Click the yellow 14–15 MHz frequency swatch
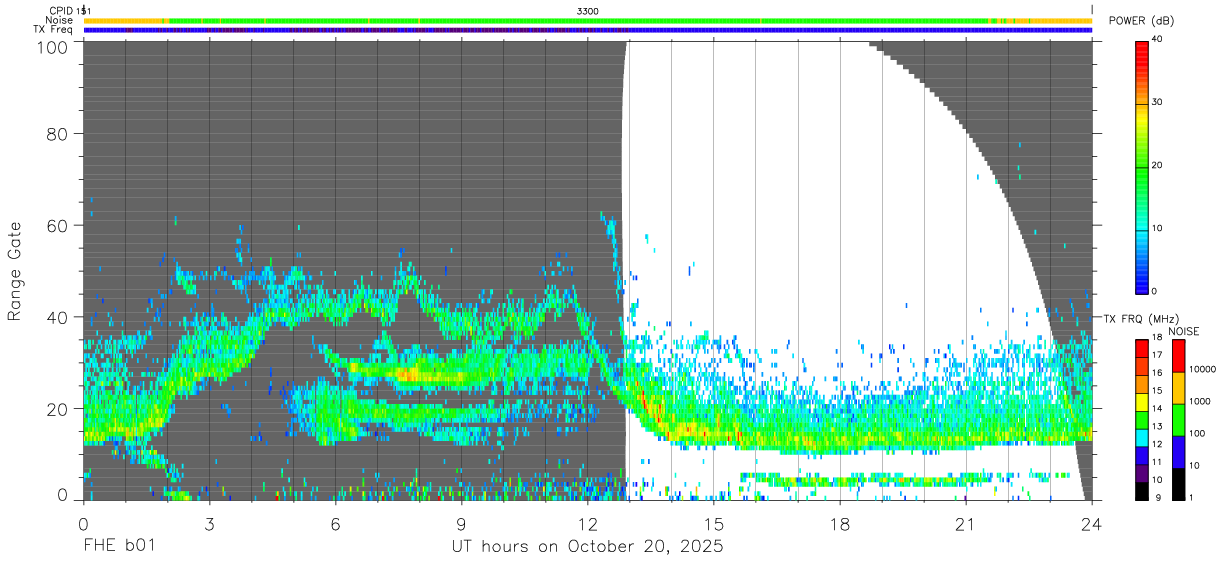Image resolution: width=1228 pixels, height=567 pixels. click(x=1141, y=400)
